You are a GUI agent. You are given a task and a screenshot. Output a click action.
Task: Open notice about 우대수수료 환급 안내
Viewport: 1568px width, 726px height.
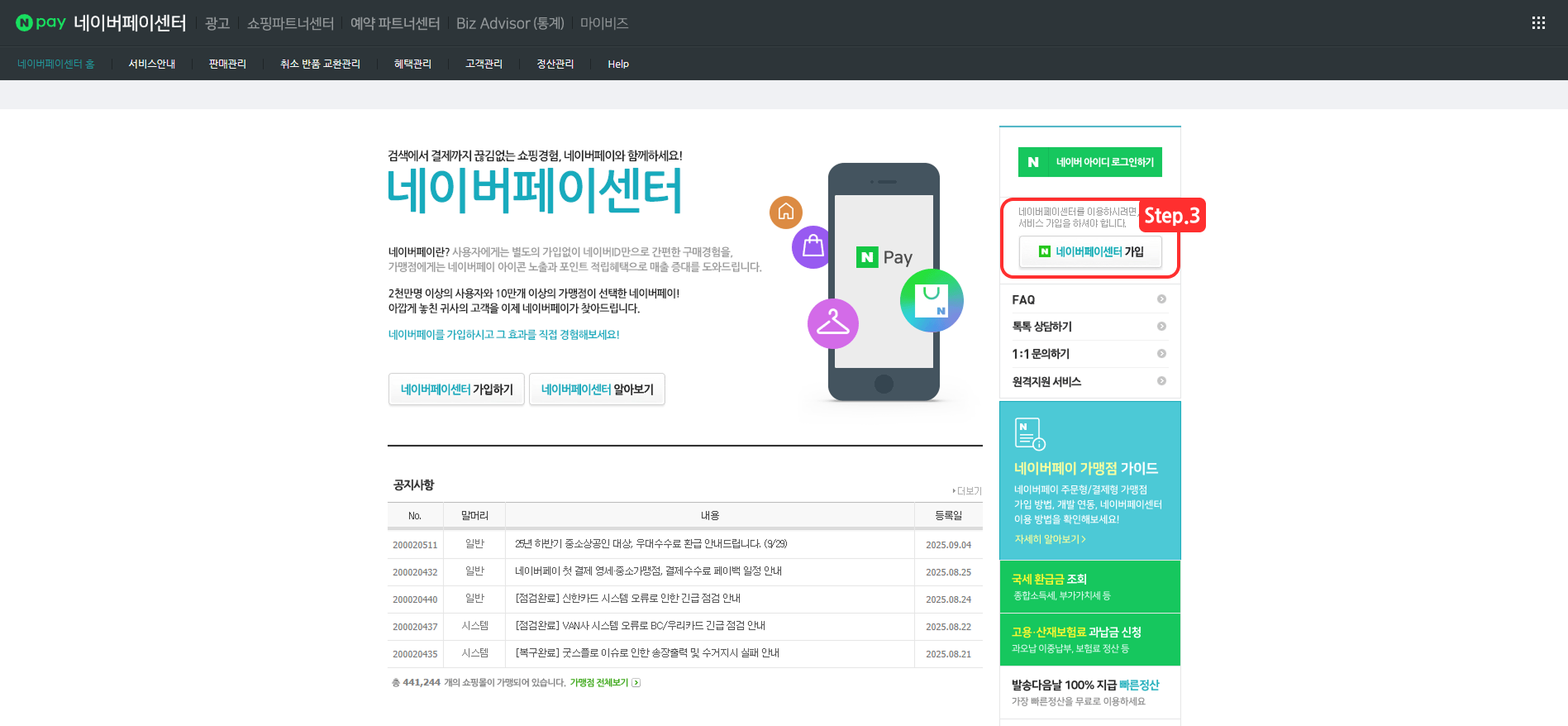651,544
